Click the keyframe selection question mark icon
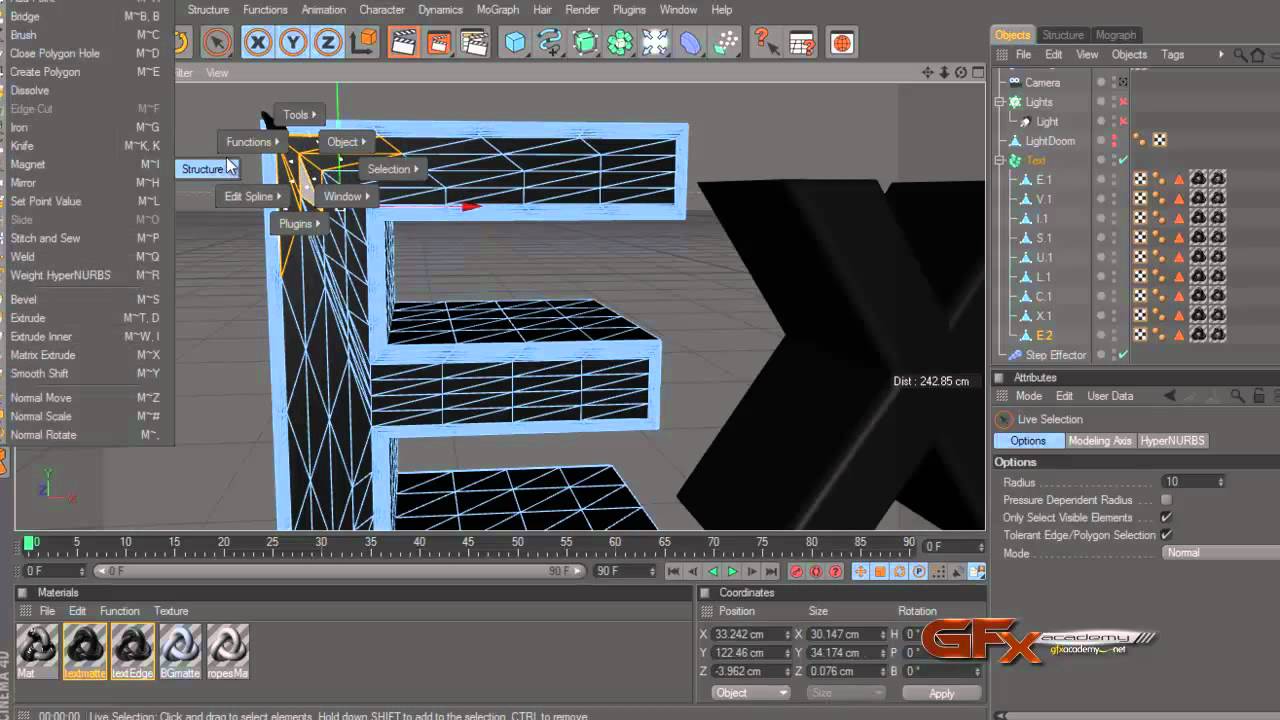 point(835,572)
